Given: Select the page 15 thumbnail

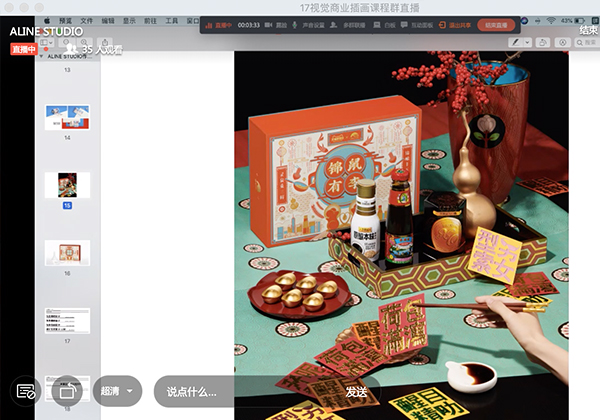Looking at the screenshot, I should [x=68, y=184].
